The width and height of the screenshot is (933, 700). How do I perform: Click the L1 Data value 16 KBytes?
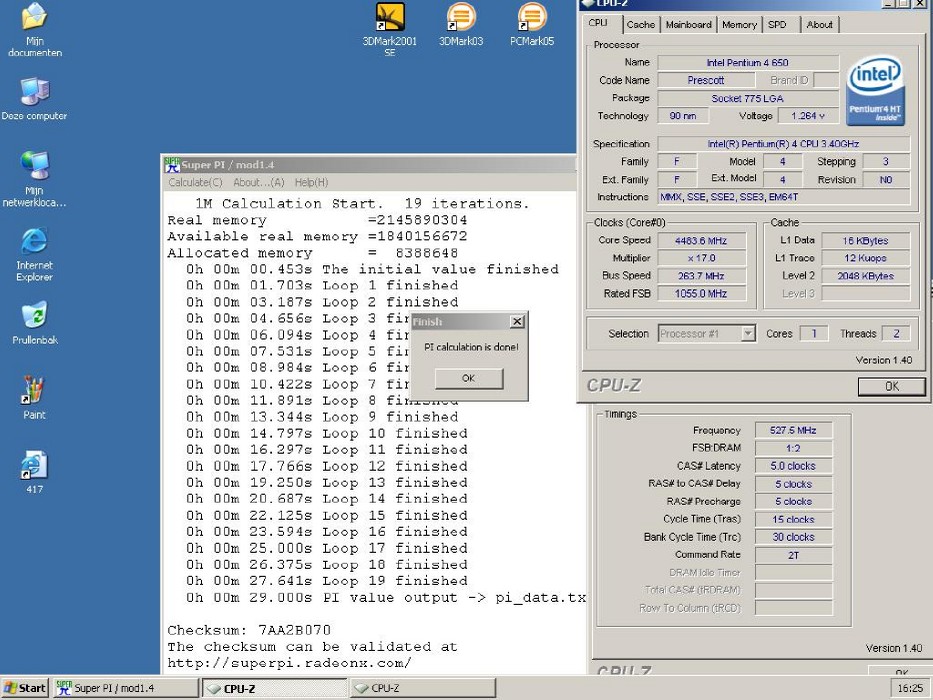[x=866, y=240]
